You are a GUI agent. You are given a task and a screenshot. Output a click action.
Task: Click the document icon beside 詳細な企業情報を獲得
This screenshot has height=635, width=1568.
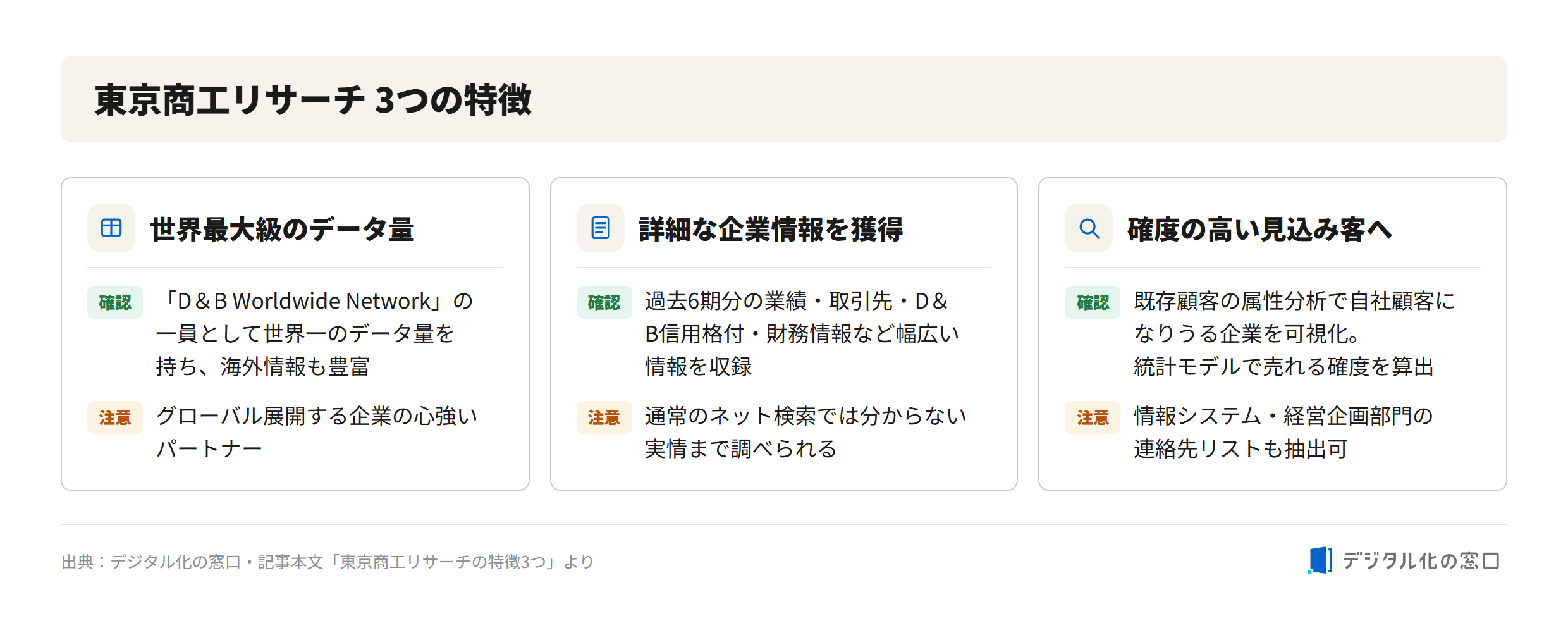[601, 228]
